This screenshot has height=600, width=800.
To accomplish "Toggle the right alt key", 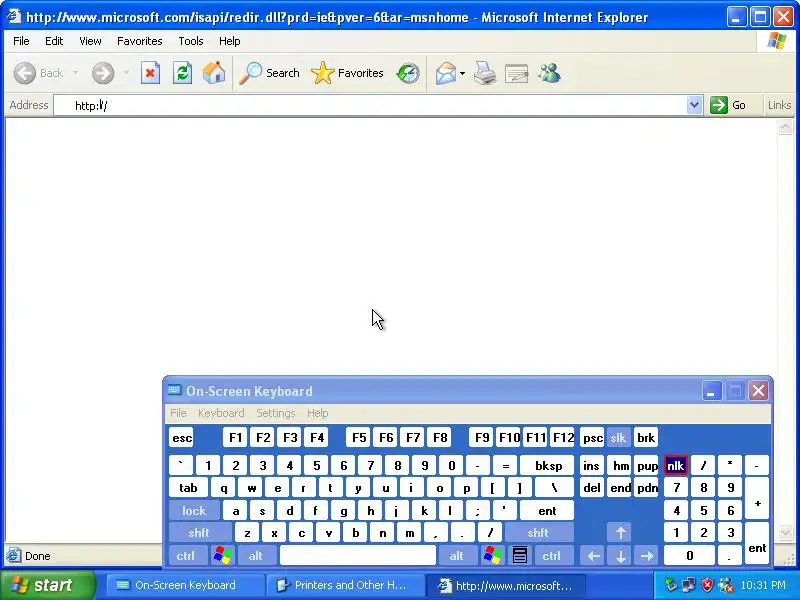I will (457, 556).
